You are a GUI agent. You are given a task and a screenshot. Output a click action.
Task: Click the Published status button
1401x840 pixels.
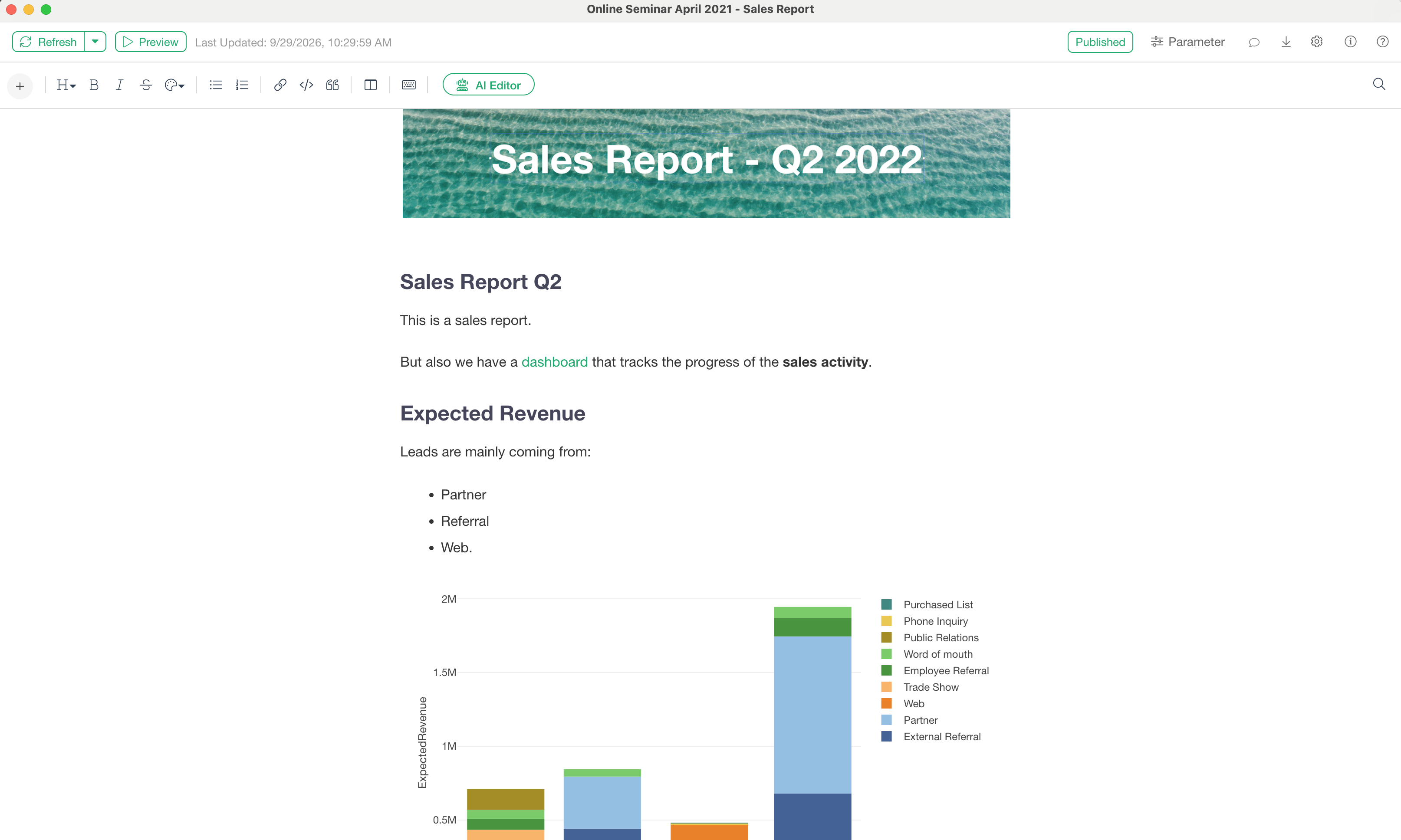1100,42
